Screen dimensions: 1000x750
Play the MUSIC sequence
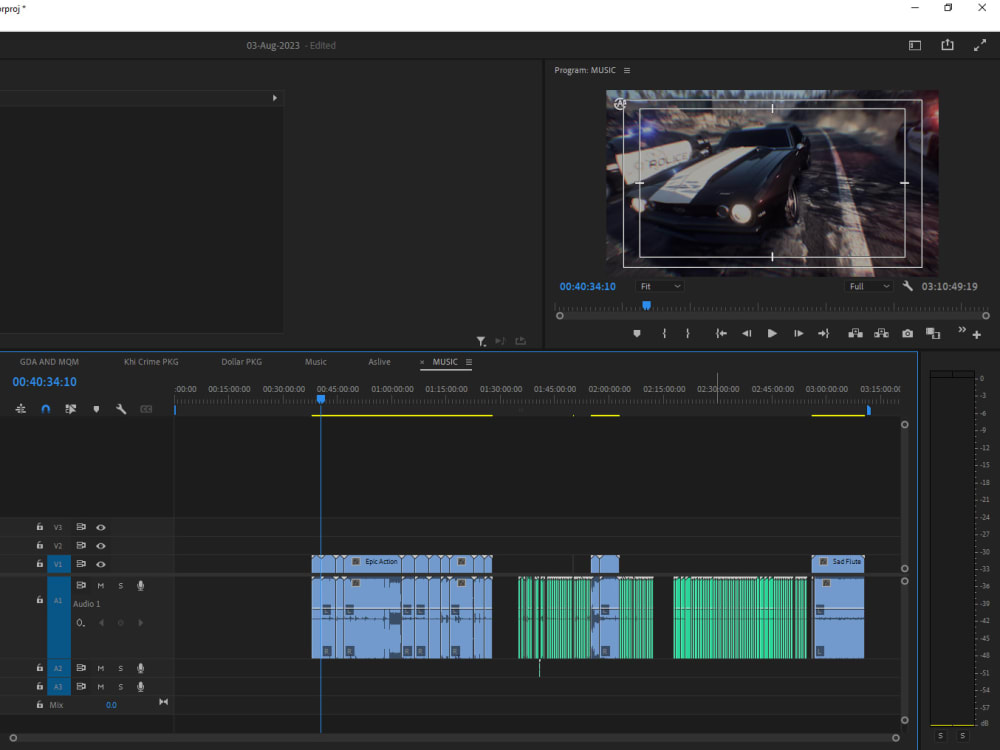(x=772, y=333)
